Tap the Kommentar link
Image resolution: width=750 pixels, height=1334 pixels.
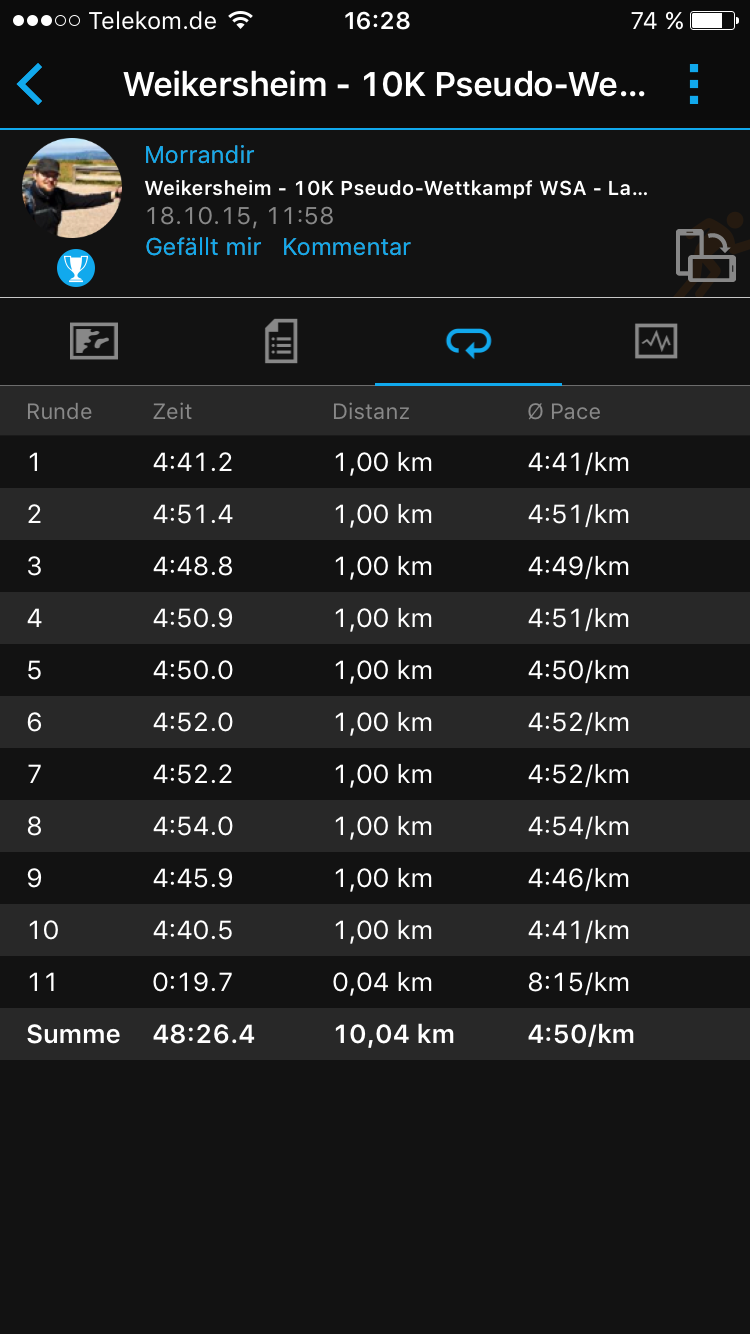click(x=346, y=247)
